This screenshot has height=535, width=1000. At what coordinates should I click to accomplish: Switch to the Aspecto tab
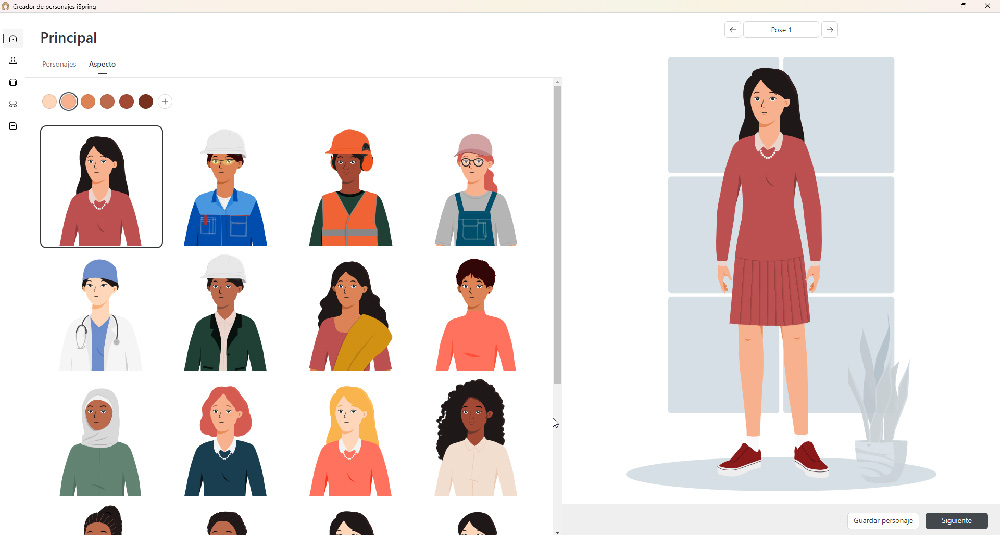pos(102,64)
